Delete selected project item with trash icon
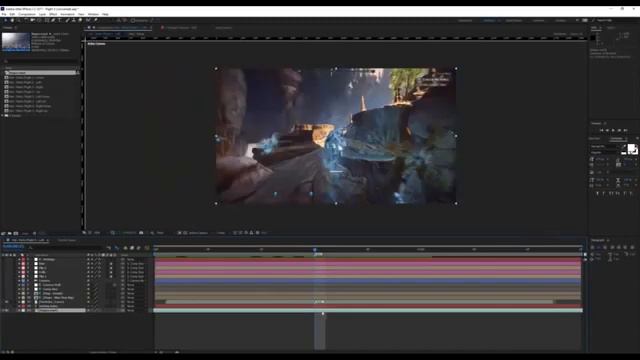640x360 pixels. pyautogui.click(x=35, y=233)
